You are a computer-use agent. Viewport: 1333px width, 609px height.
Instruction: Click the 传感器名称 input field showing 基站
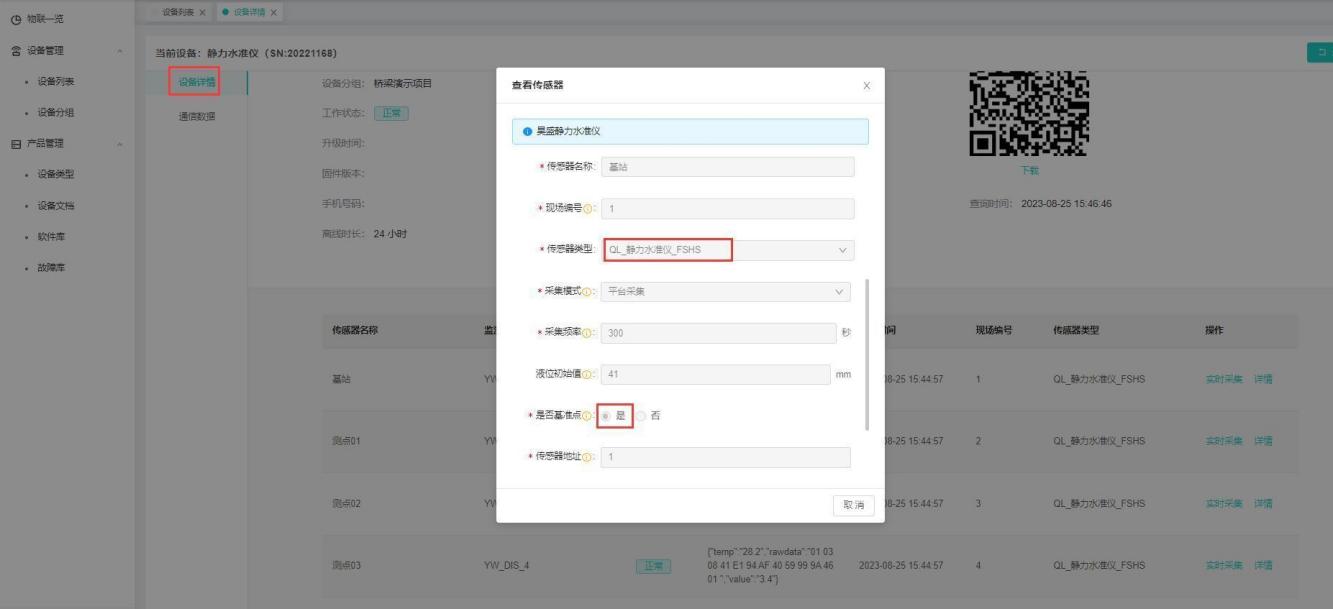pyautogui.click(x=727, y=167)
